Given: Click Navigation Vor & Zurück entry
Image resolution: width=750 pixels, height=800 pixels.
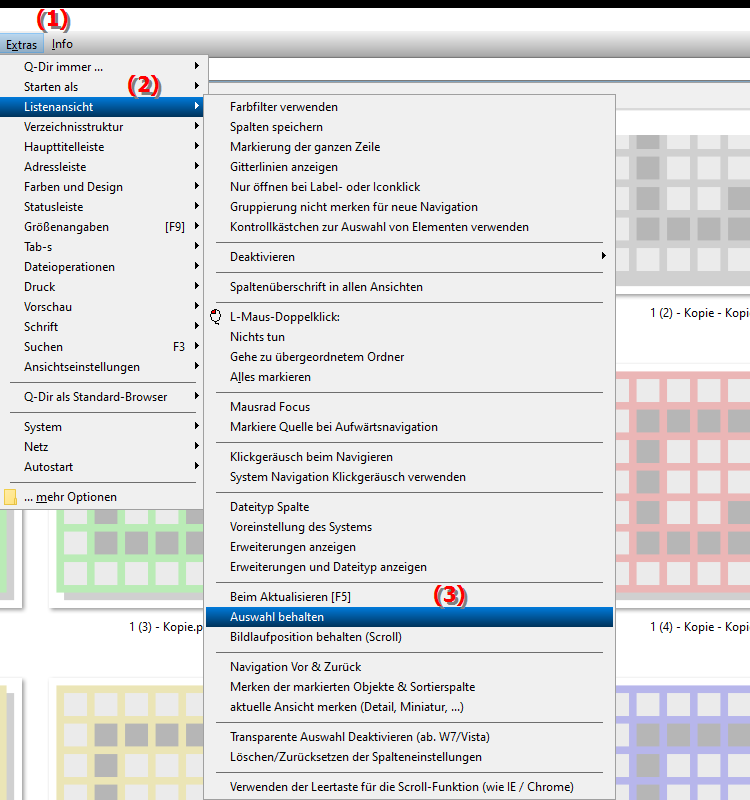Looking at the screenshot, I should click(x=409, y=667).
